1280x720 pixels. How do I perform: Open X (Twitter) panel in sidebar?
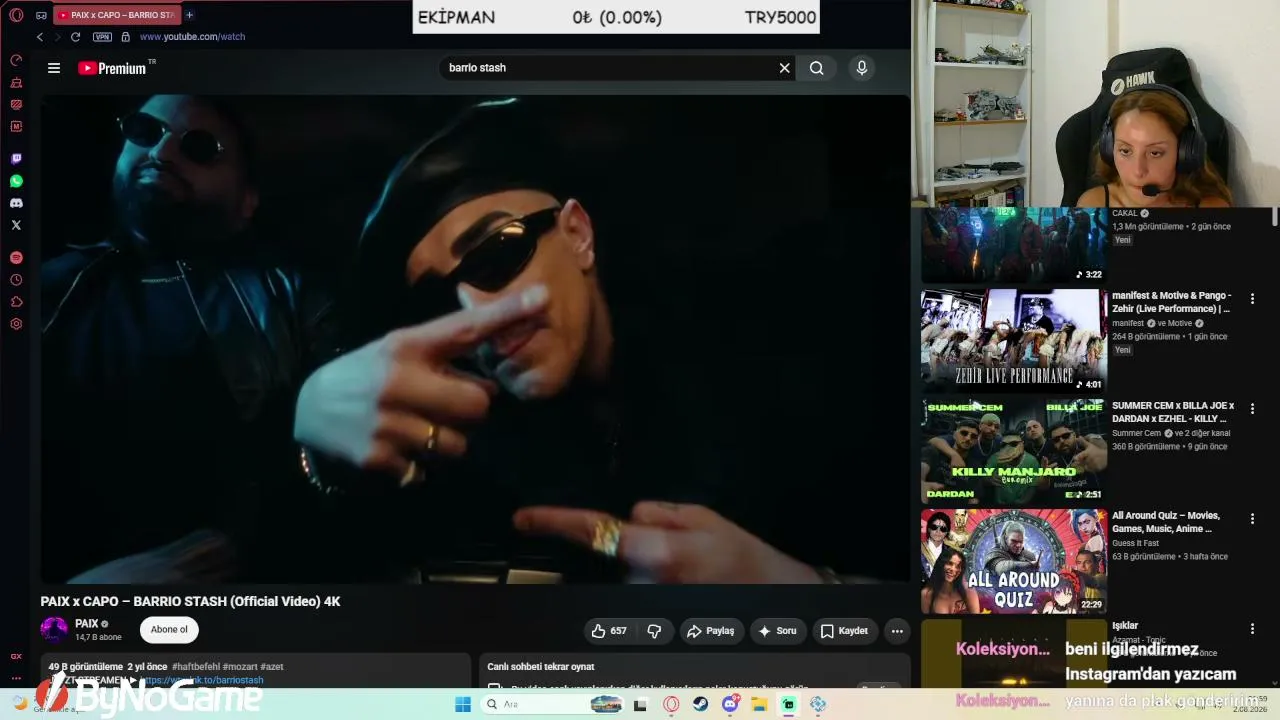[x=16, y=225]
